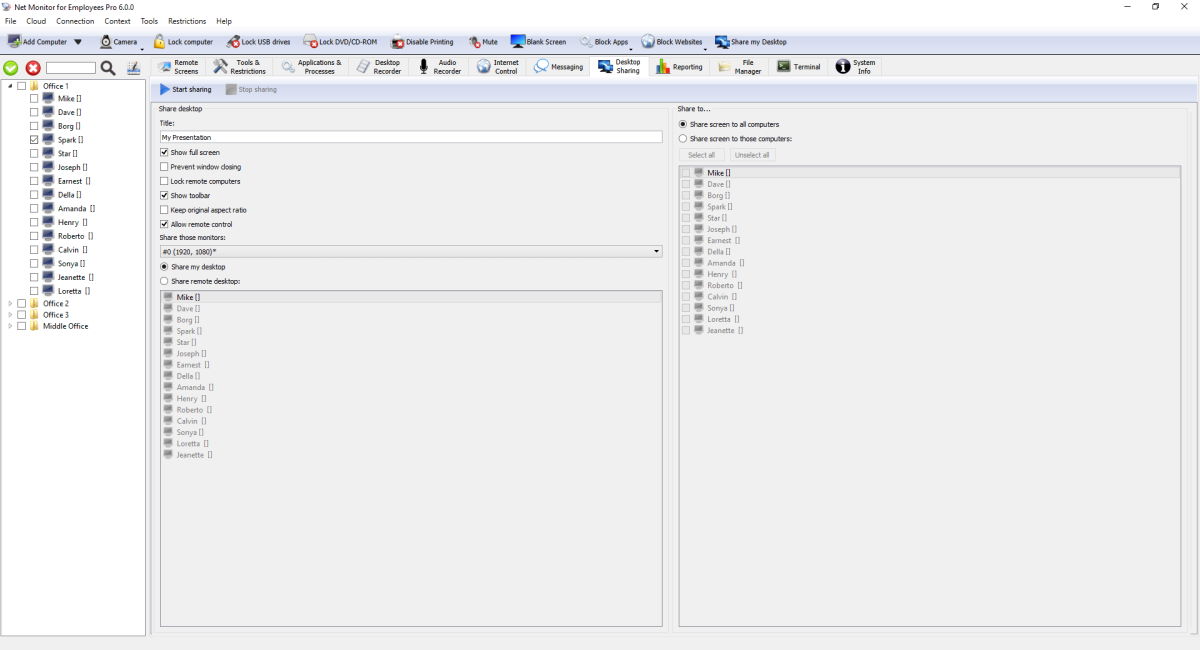Viewport: 1200px width, 650px height.
Task: Tick the checkbox next to Amanda
Action: click(x=34, y=209)
